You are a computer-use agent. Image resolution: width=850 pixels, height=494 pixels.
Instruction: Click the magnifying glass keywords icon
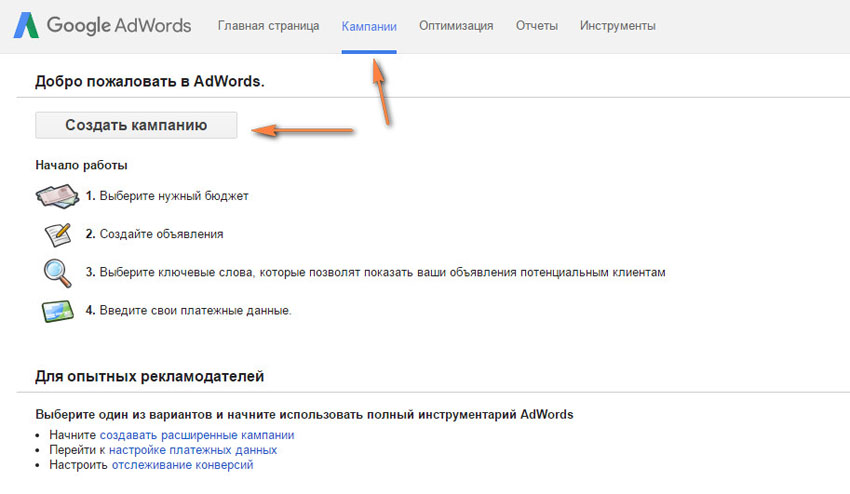pos(57,273)
